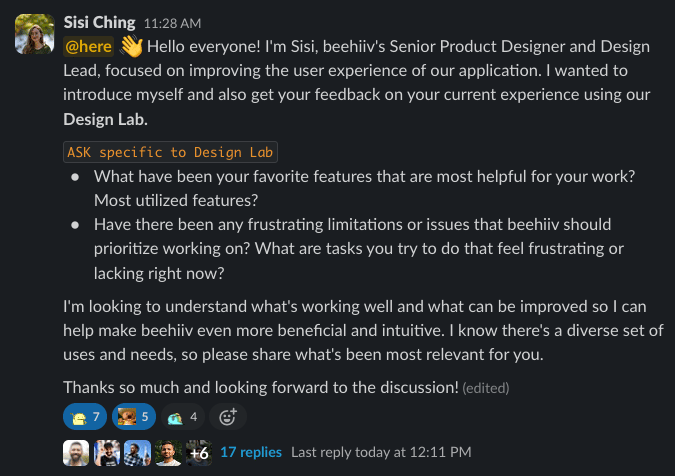Click the 11:28 AM message timestamp
Screen dimensions: 675x476
point(172,23)
